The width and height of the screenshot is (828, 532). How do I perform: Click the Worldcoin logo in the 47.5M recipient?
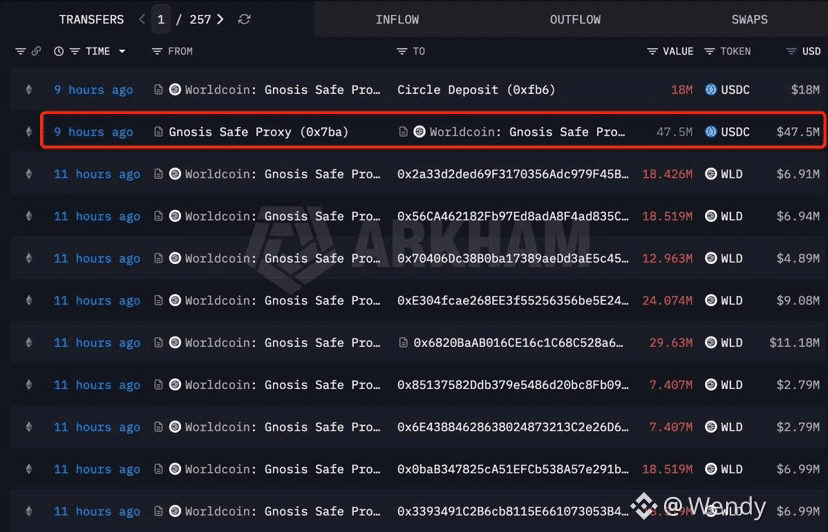(x=419, y=132)
